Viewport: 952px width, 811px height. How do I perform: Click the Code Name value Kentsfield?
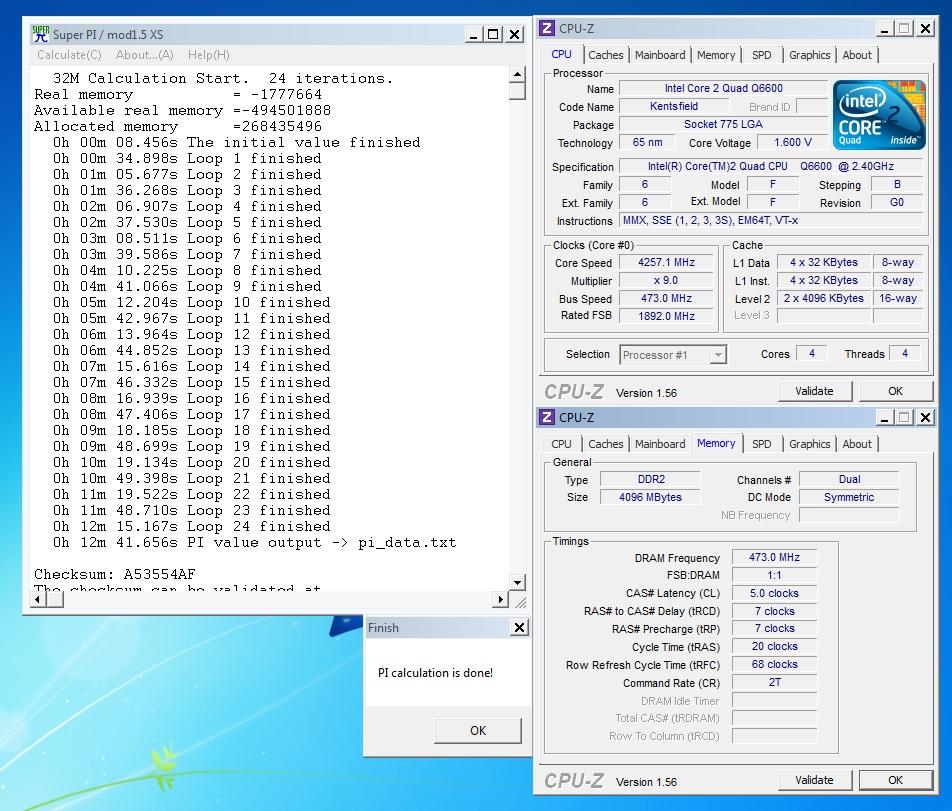point(673,107)
